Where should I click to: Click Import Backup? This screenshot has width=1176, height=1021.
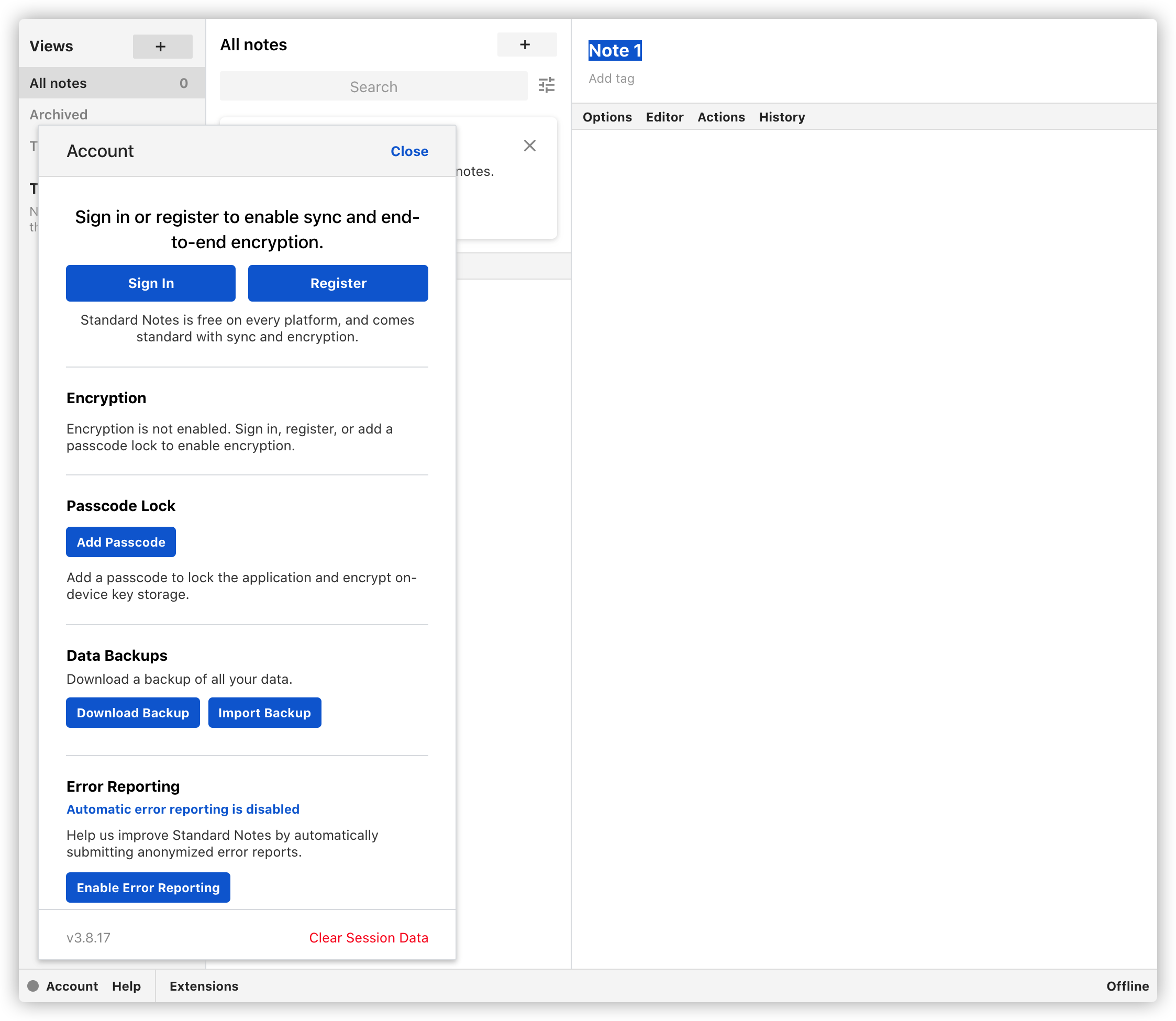pyautogui.click(x=264, y=713)
